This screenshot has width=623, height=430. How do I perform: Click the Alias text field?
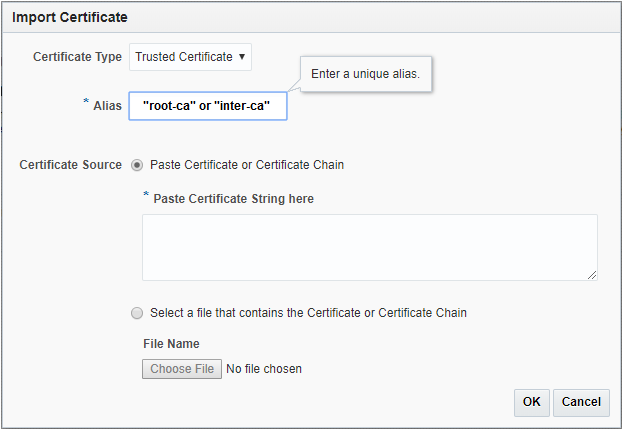tap(208, 106)
